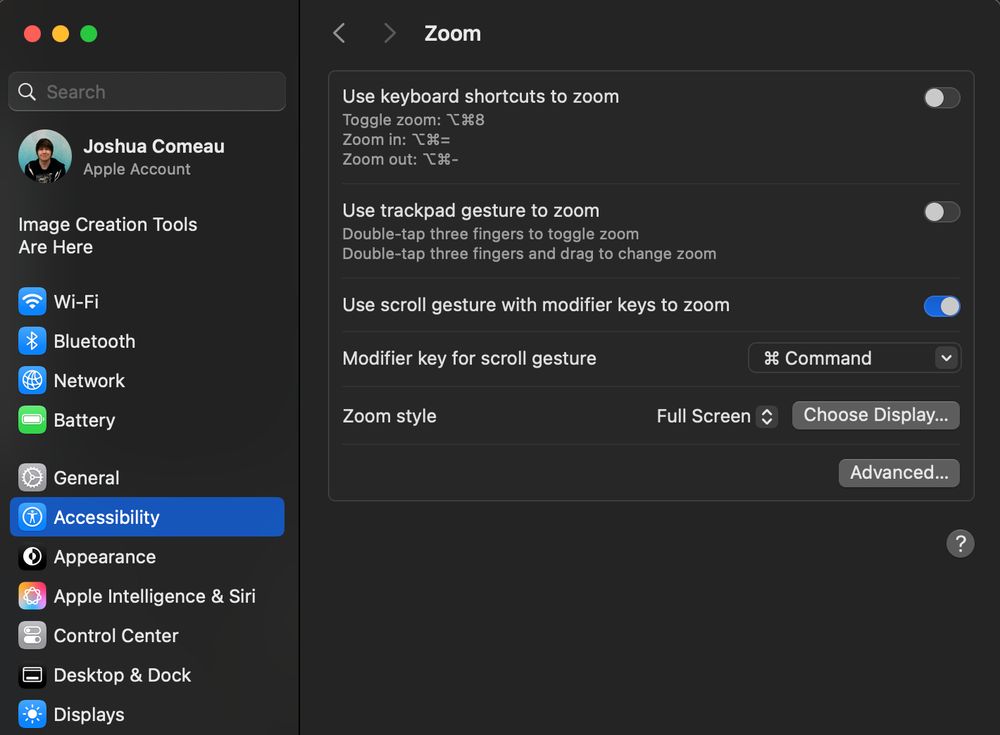Select Battery label in the sidebar
This screenshot has width=1000, height=735.
click(x=84, y=420)
